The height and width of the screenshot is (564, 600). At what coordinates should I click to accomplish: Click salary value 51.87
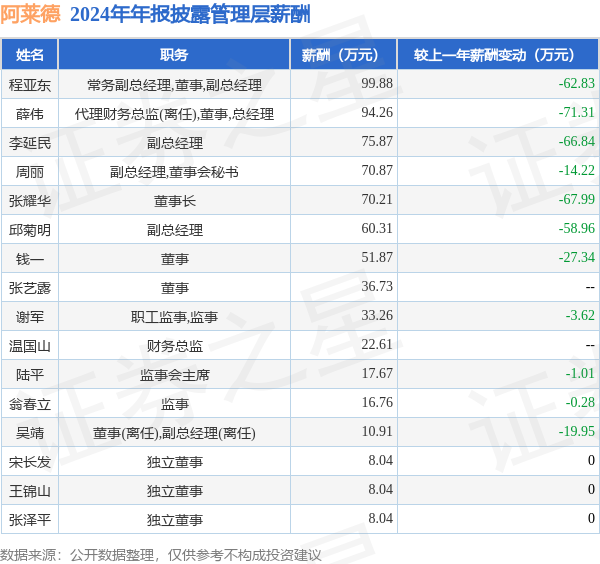click(x=377, y=257)
